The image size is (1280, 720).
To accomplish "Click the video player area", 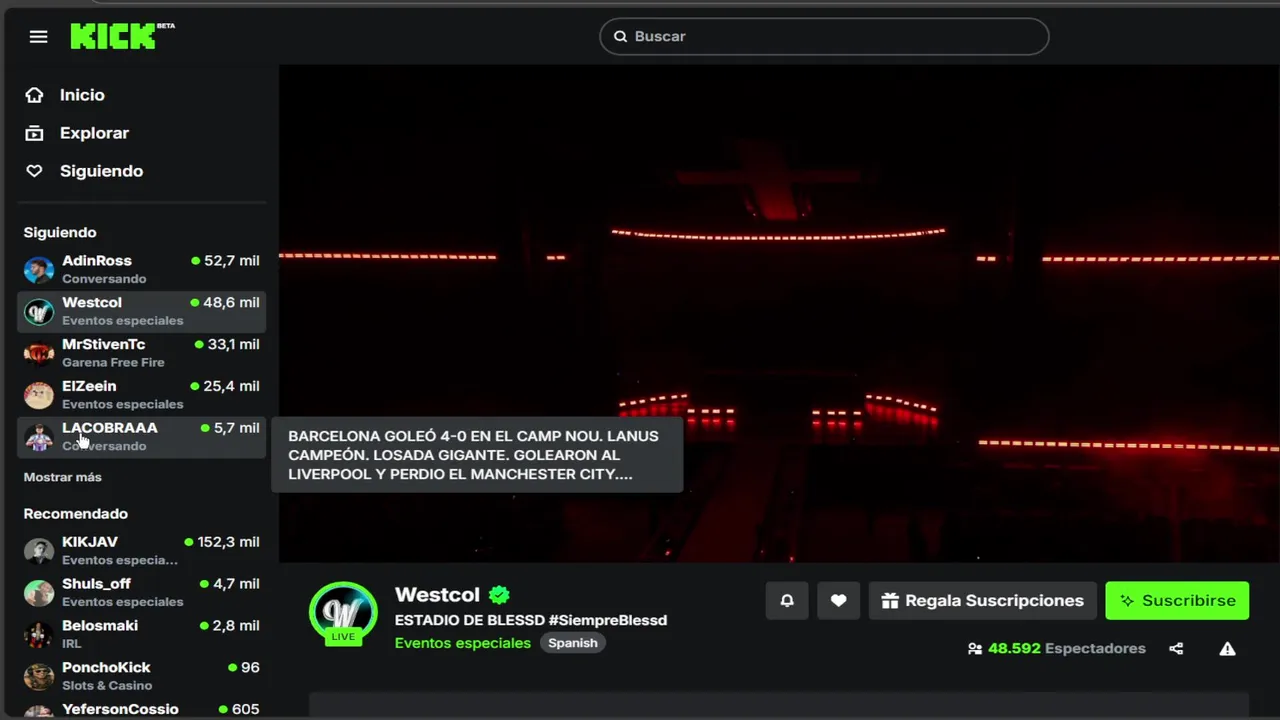I will click(x=779, y=314).
